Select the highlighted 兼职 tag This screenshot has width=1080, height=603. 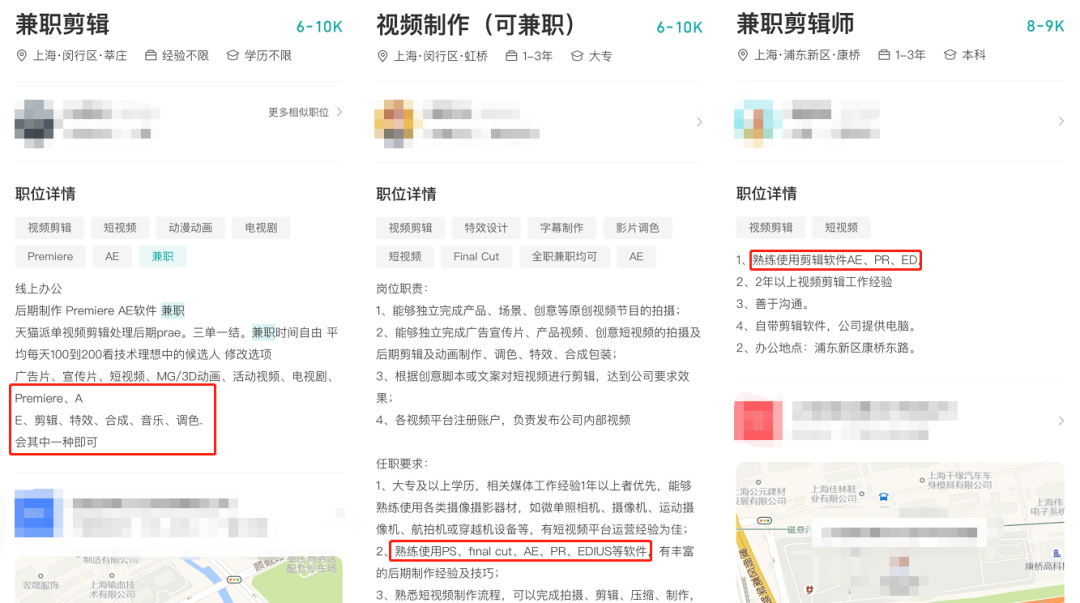point(163,256)
